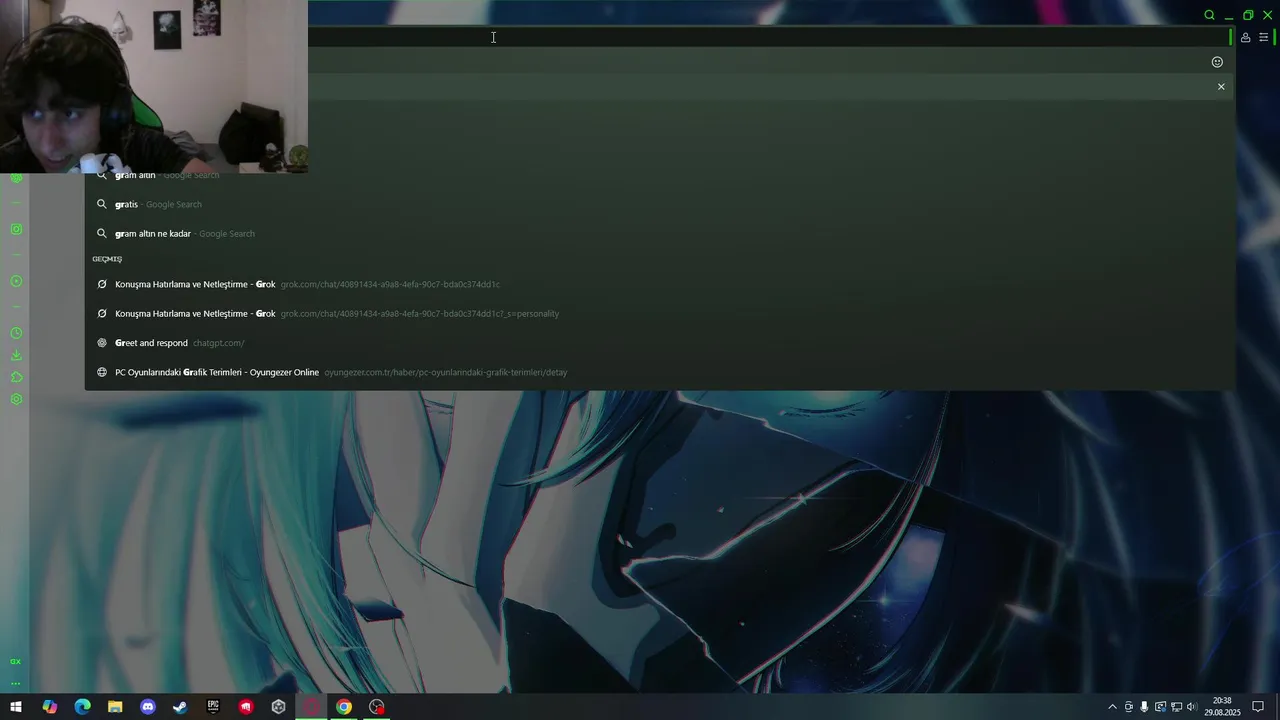This screenshot has height=720, width=1280.
Task: Switch to Google Chrome in taskbar
Action: 344,707
